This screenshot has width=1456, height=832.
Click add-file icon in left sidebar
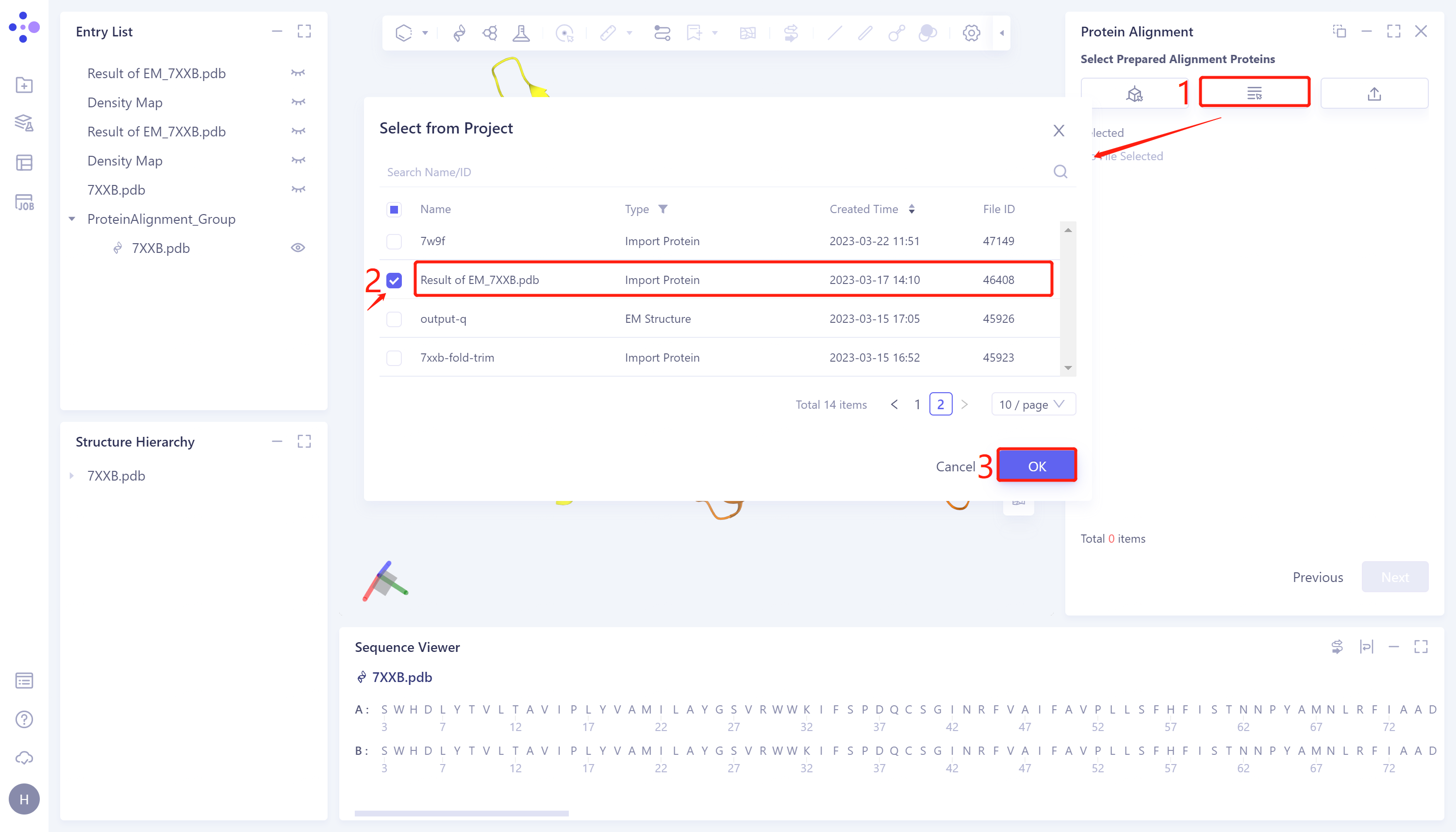click(x=24, y=85)
